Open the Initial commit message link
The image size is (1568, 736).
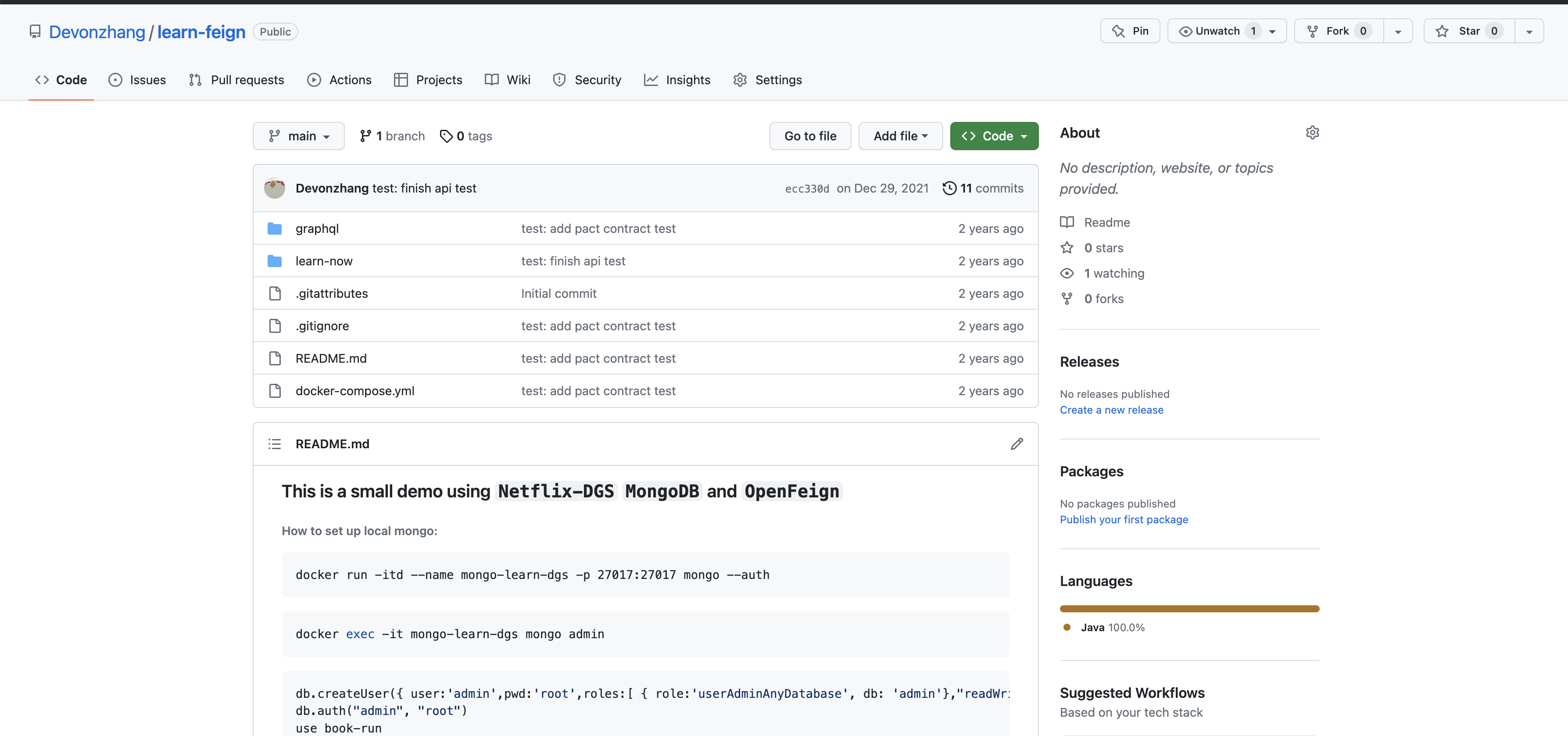pyautogui.click(x=559, y=293)
